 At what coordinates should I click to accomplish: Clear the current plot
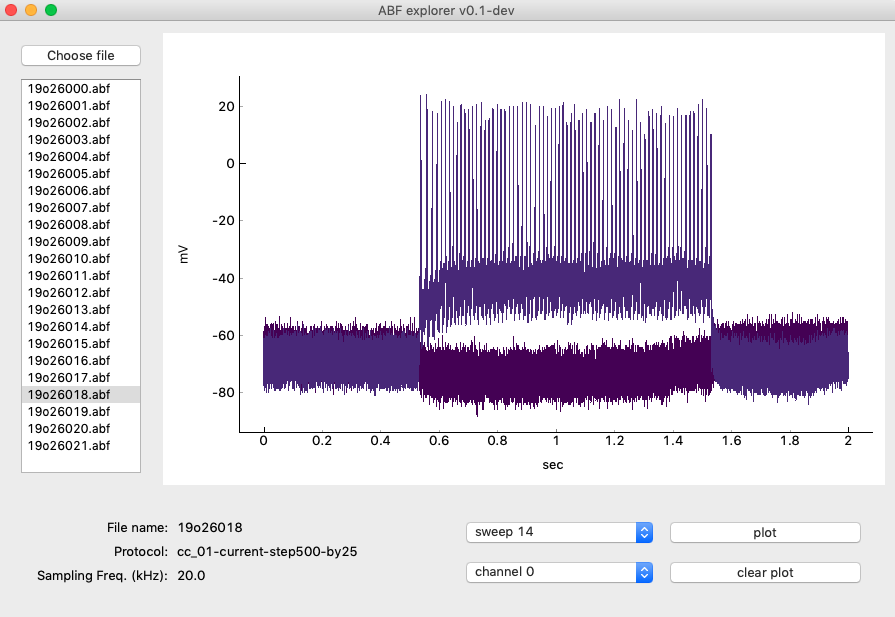pyautogui.click(x=764, y=572)
